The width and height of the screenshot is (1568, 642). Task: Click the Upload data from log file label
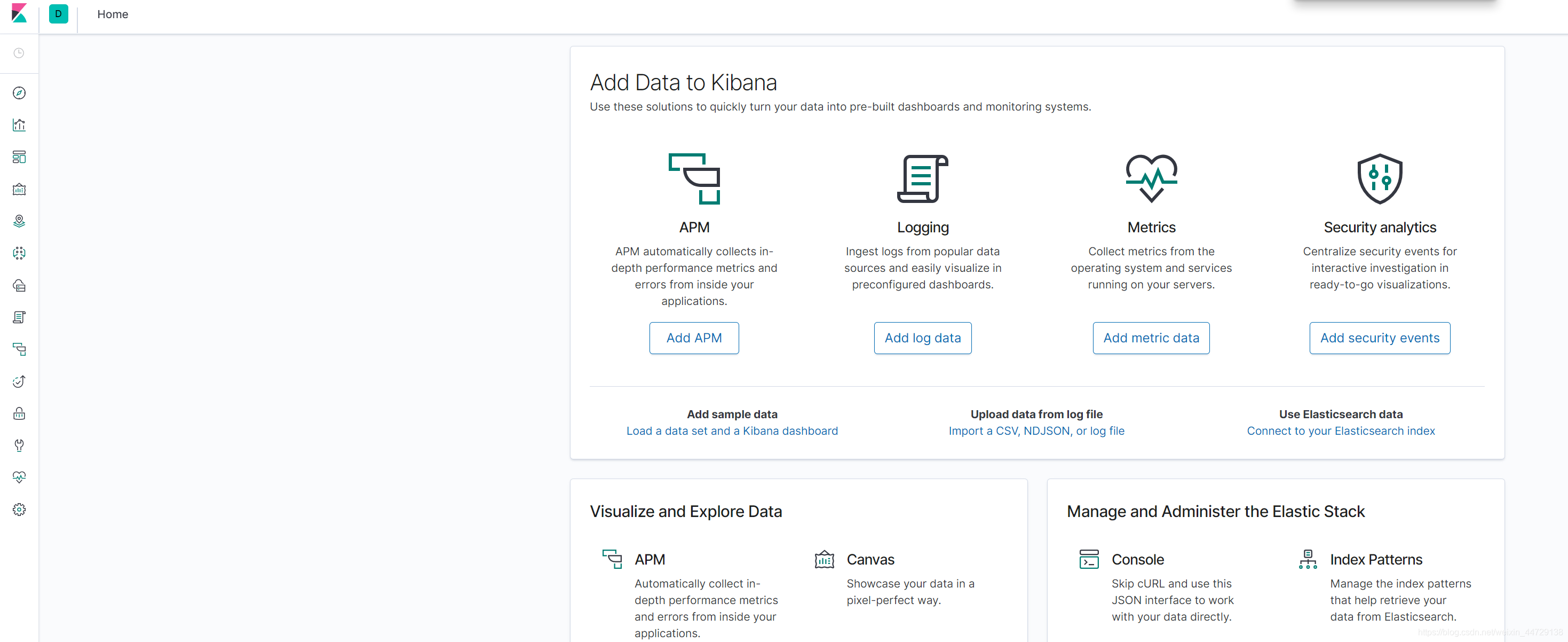click(1036, 414)
